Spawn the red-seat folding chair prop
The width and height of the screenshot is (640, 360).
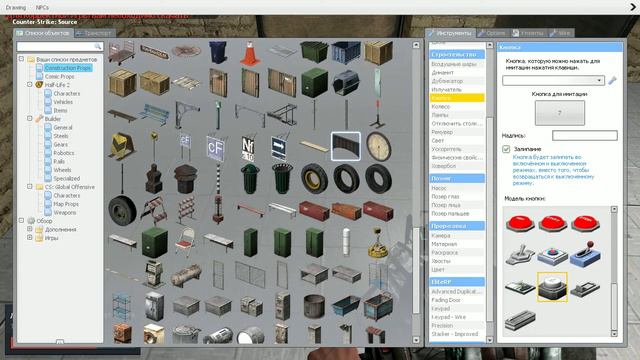click(186, 242)
